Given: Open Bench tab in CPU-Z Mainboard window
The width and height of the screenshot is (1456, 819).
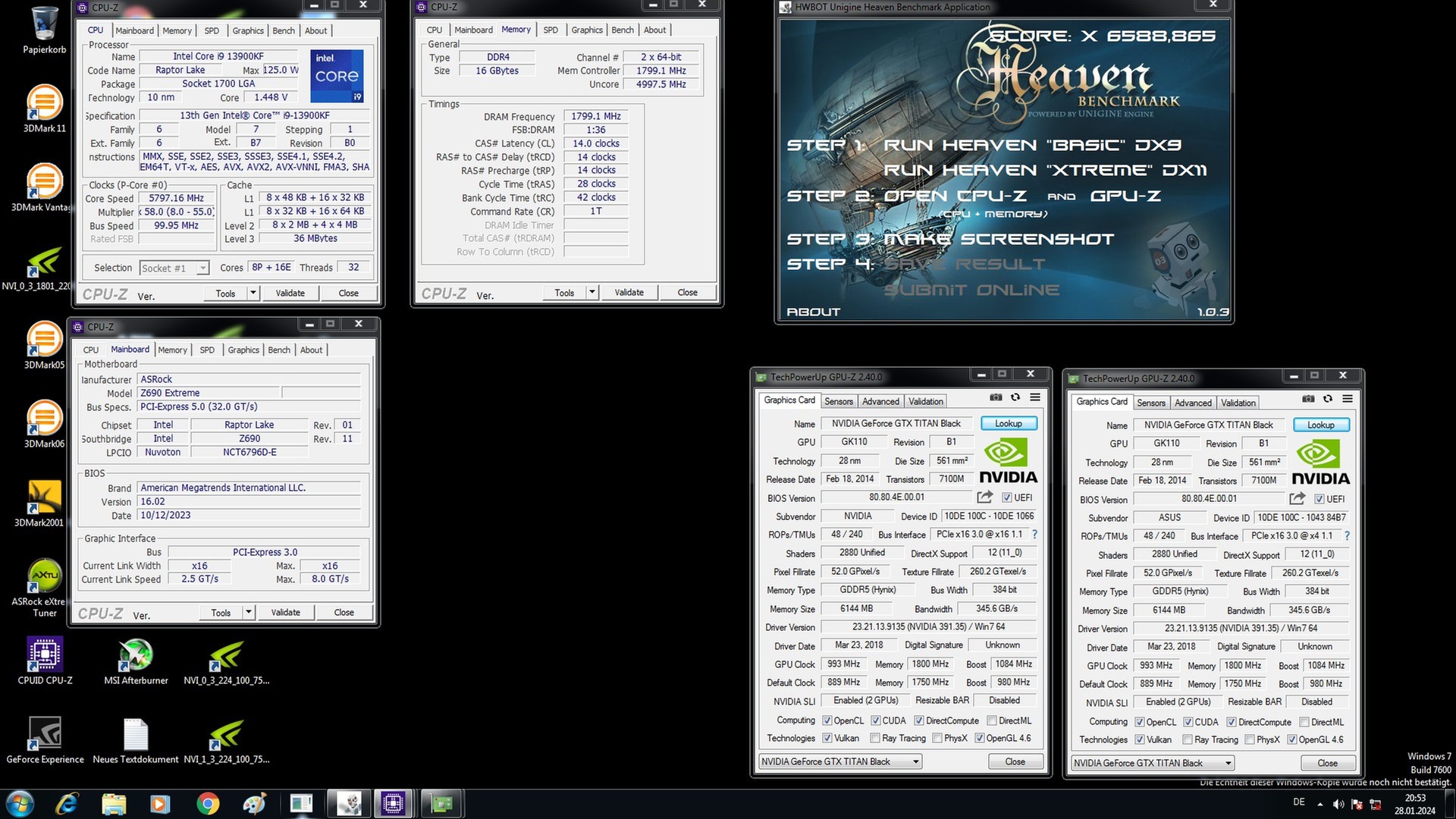Looking at the screenshot, I should tap(279, 350).
